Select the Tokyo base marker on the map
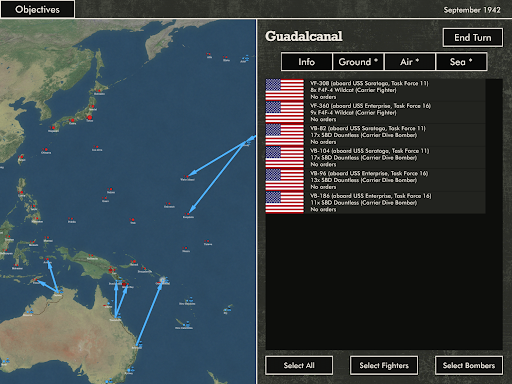 point(89,117)
